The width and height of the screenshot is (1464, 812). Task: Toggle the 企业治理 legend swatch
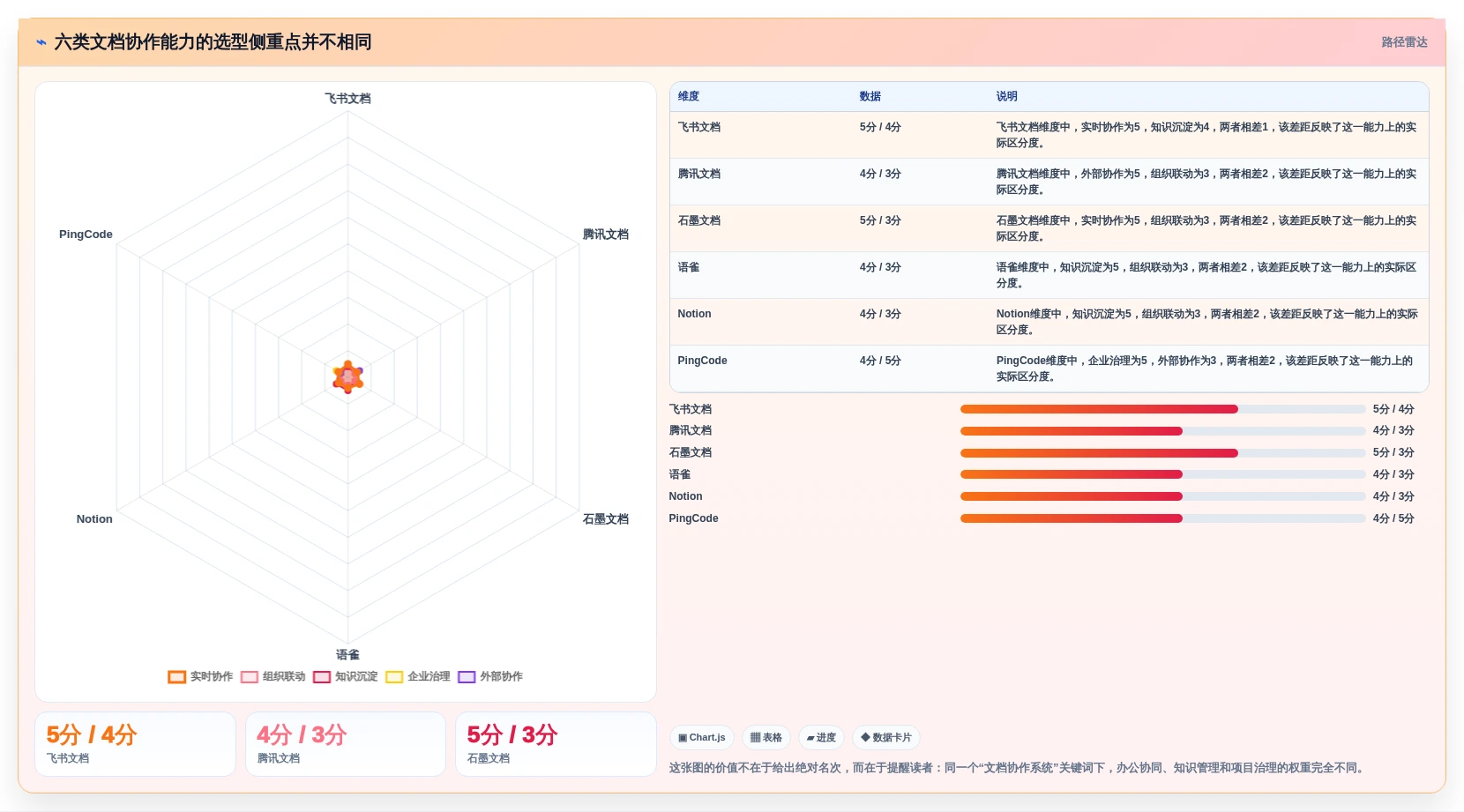(394, 677)
